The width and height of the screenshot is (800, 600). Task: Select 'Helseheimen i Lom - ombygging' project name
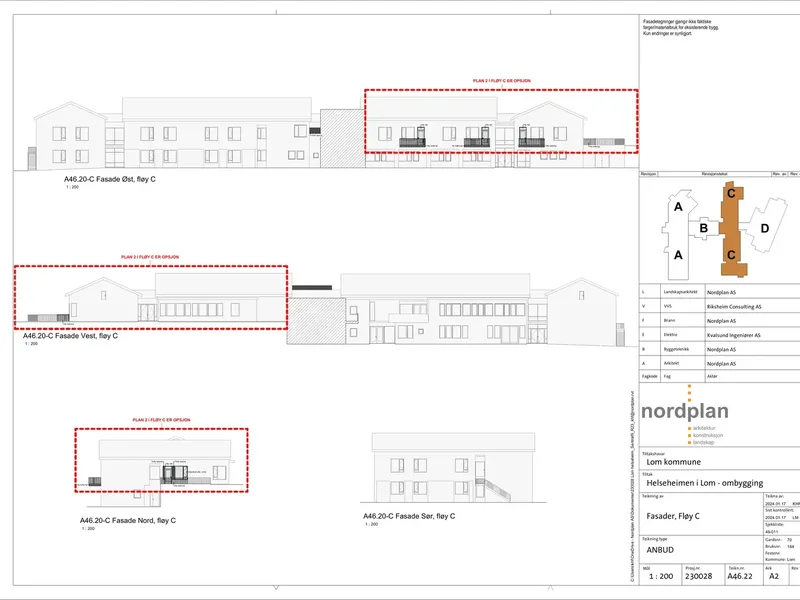pos(705,483)
